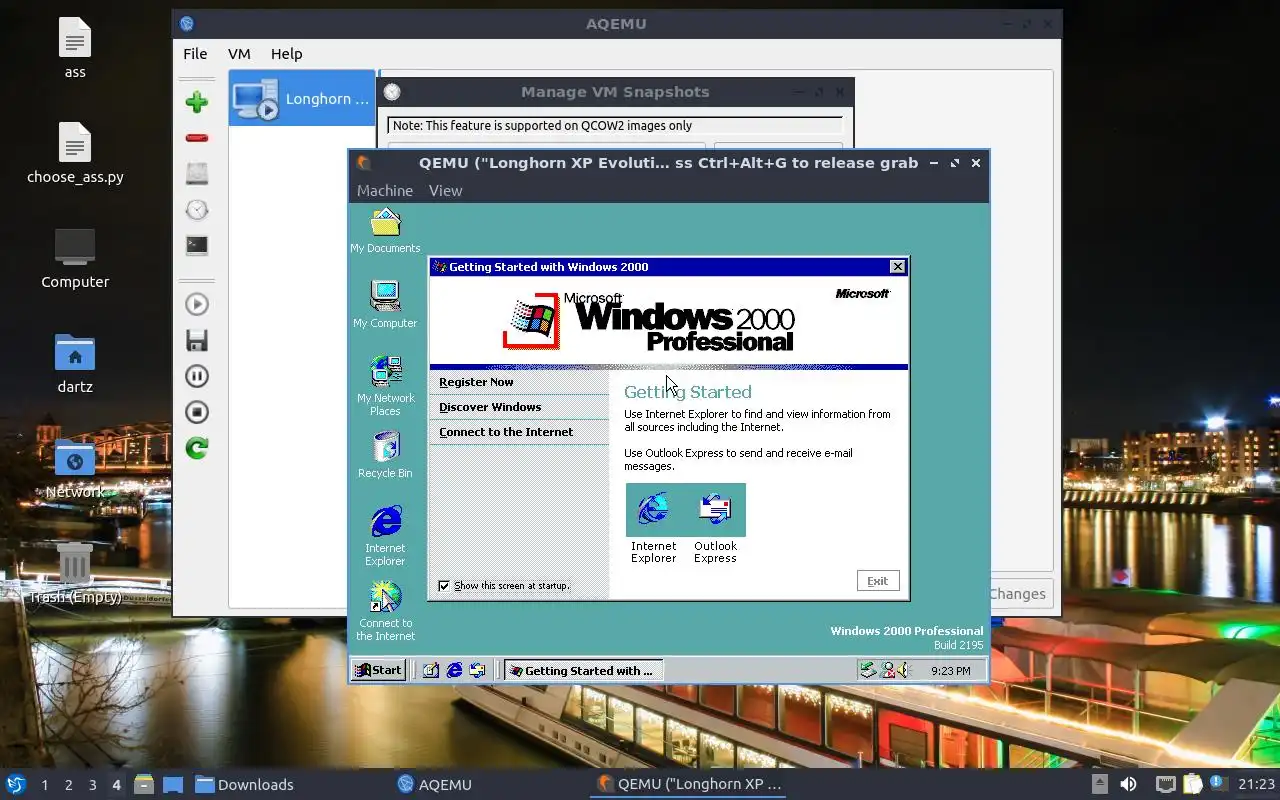This screenshot has height=800, width=1280.
Task: Click Getting Started taskbar button in guest
Action: (x=582, y=670)
